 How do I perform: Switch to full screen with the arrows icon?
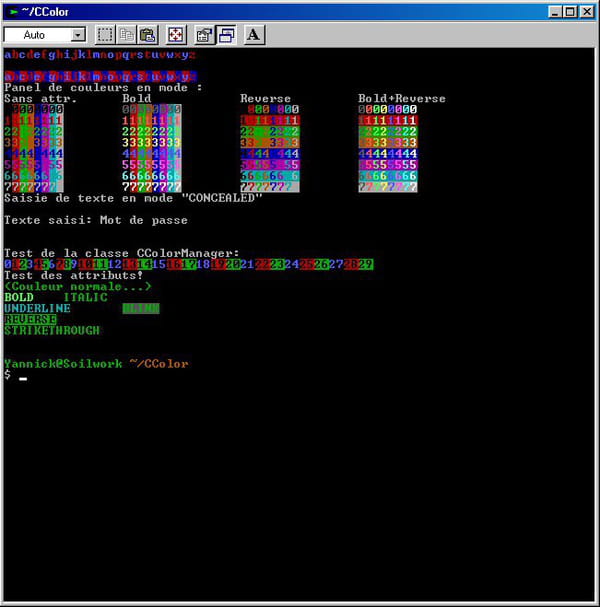click(x=176, y=35)
